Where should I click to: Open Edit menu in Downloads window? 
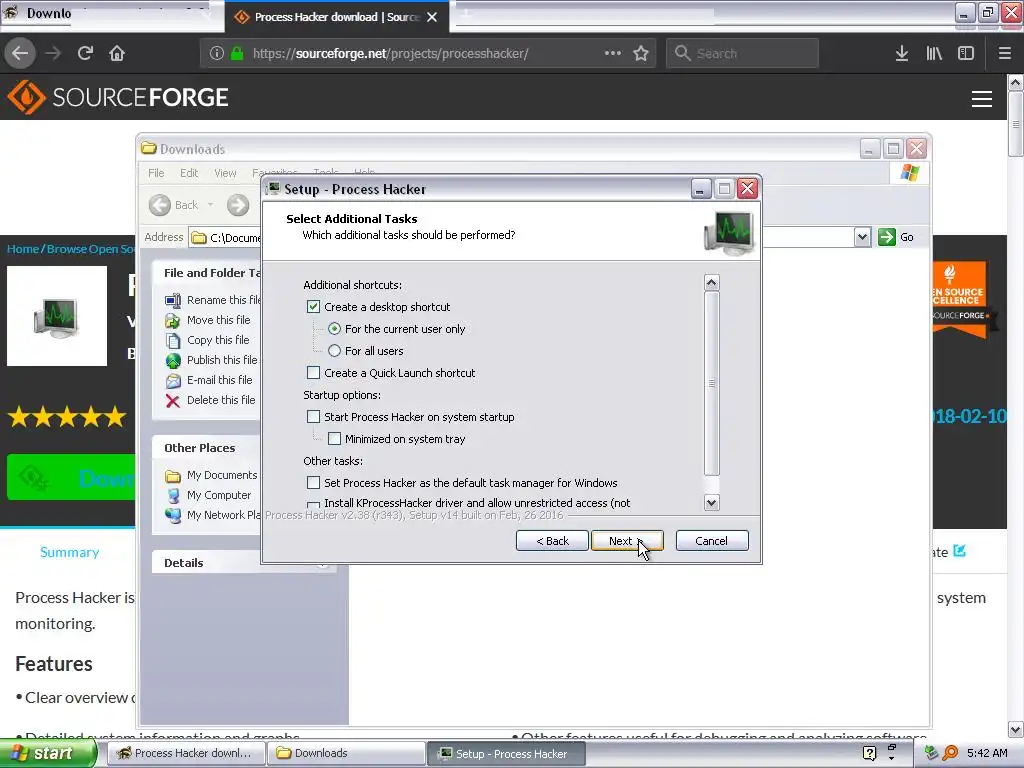[x=189, y=173]
